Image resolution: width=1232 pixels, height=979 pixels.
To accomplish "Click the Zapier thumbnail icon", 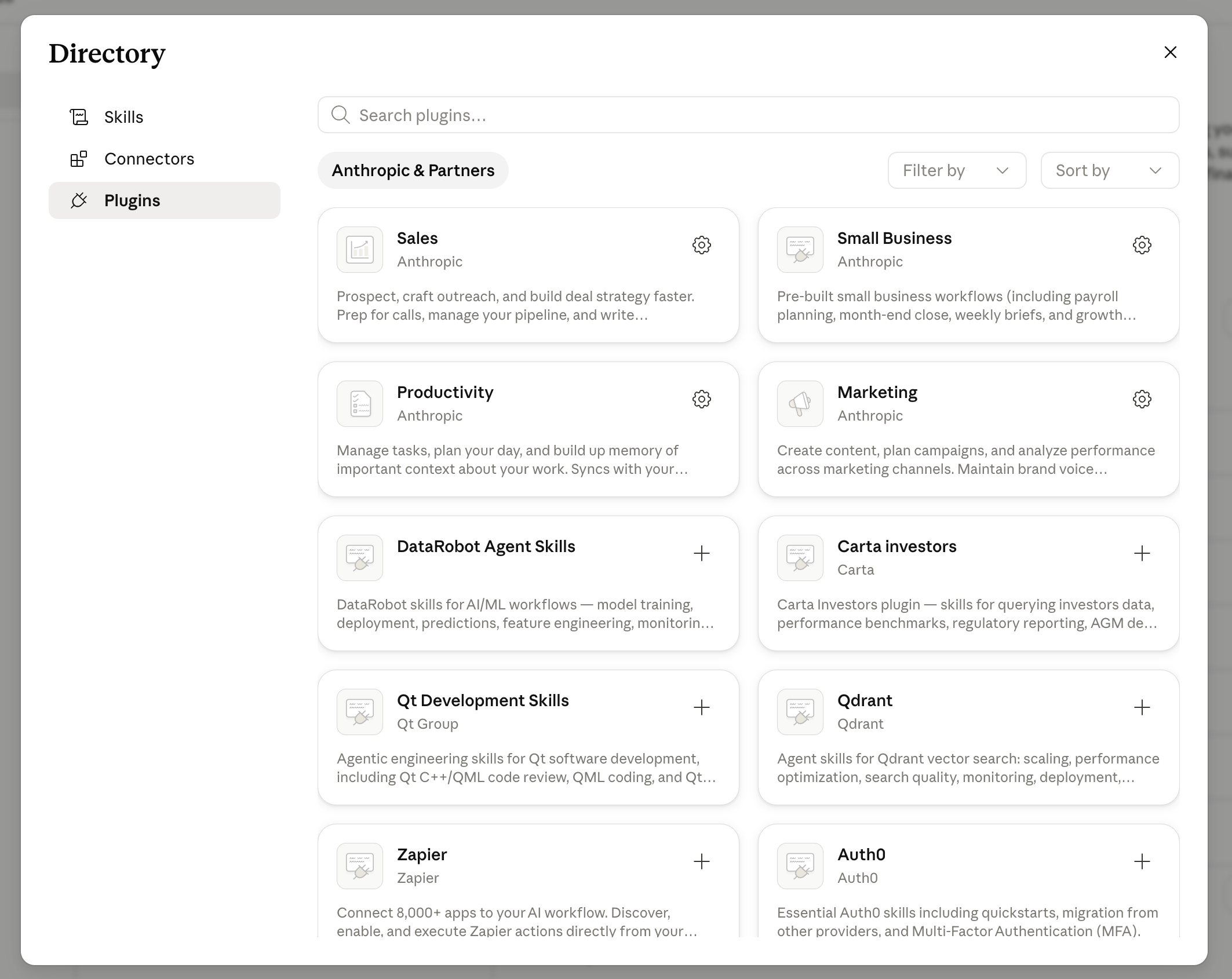I will pyautogui.click(x=360, y=866).
